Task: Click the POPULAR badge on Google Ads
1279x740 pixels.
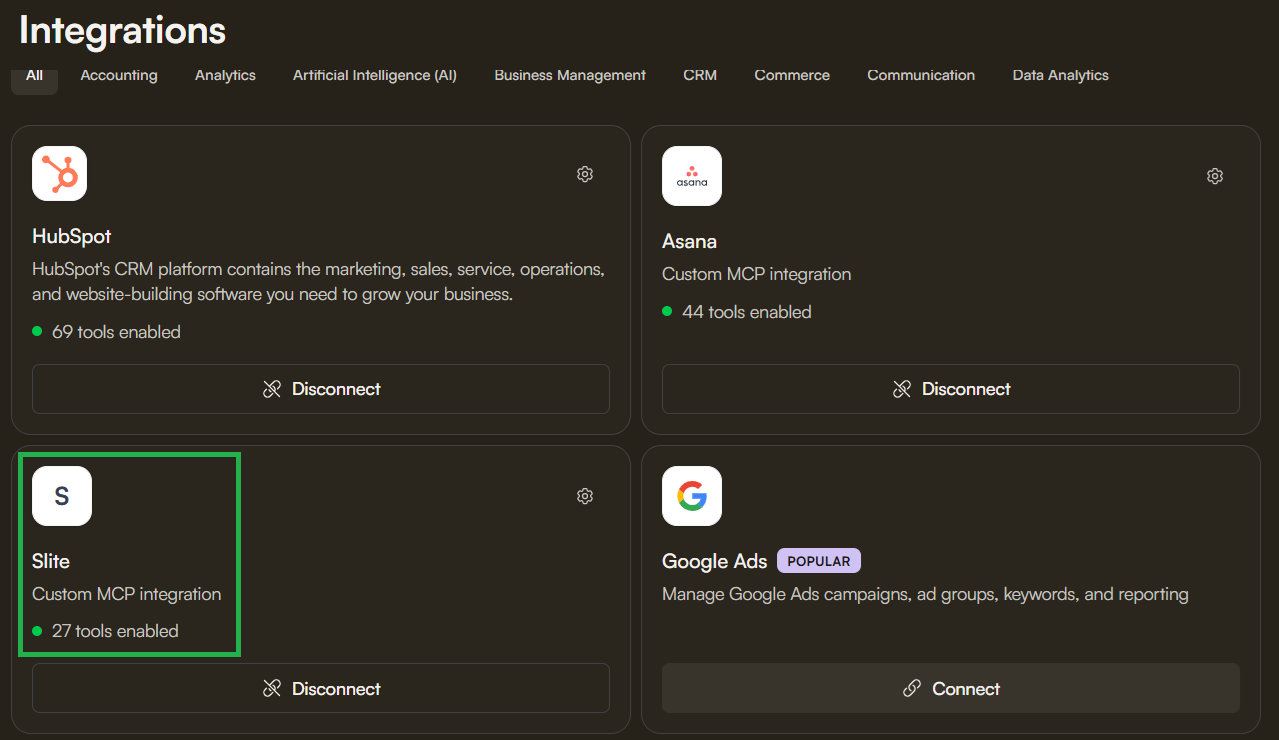Action: pos(819,561)
